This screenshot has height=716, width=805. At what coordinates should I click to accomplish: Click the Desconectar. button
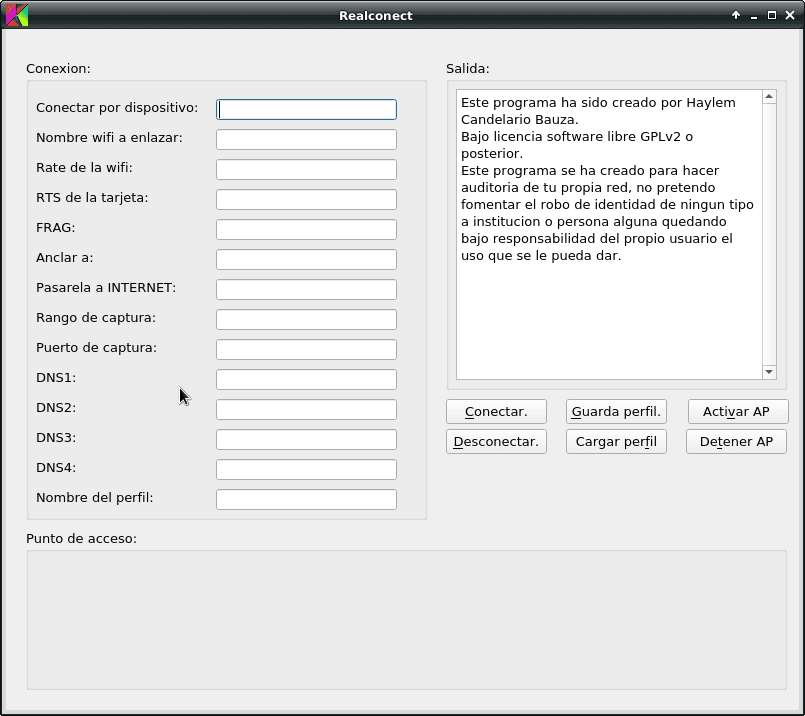496,441
